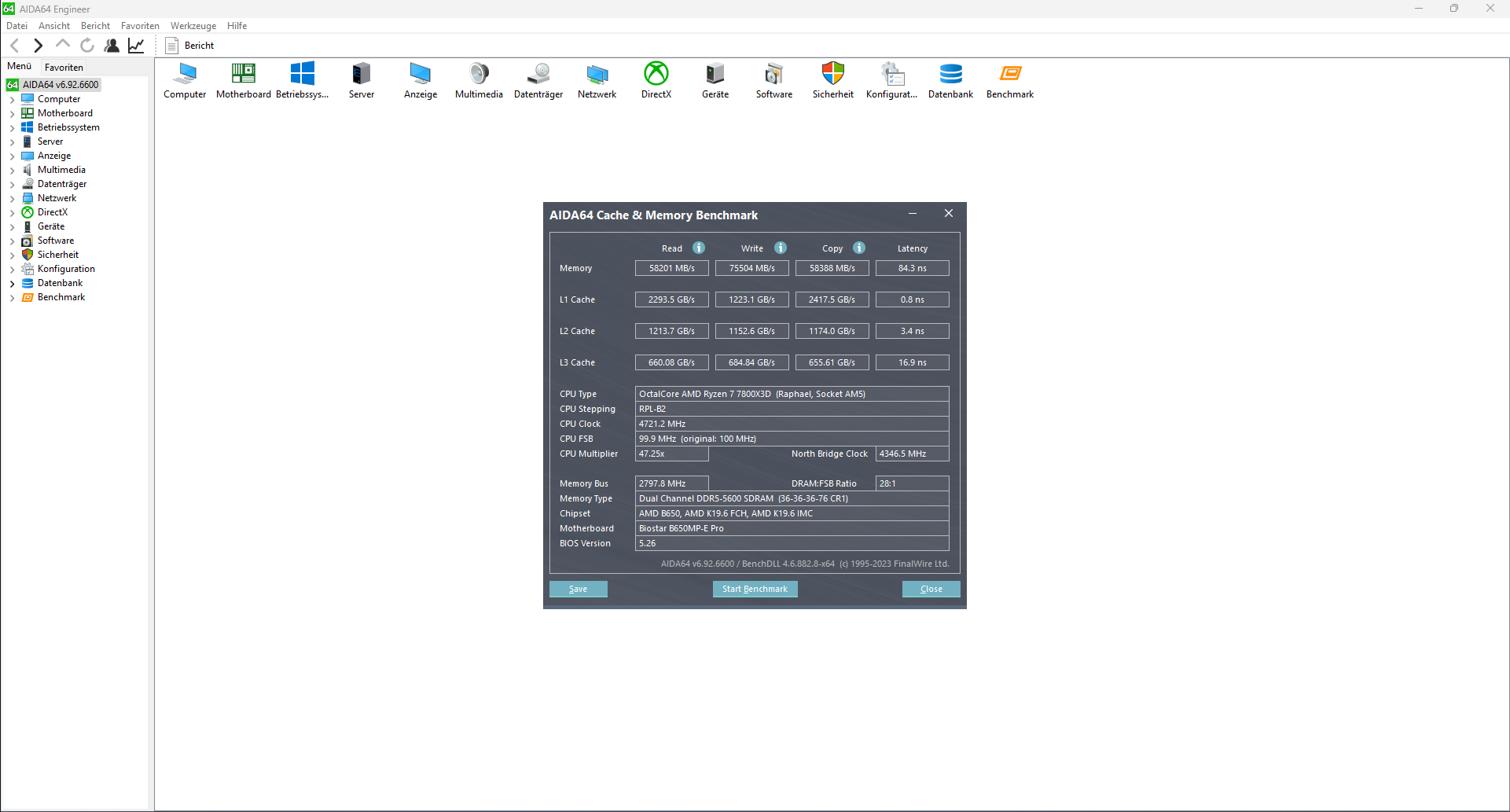1510x812 pixels.
Task: Open the Werkzeuge menu
Action: [x=193, y=25]
